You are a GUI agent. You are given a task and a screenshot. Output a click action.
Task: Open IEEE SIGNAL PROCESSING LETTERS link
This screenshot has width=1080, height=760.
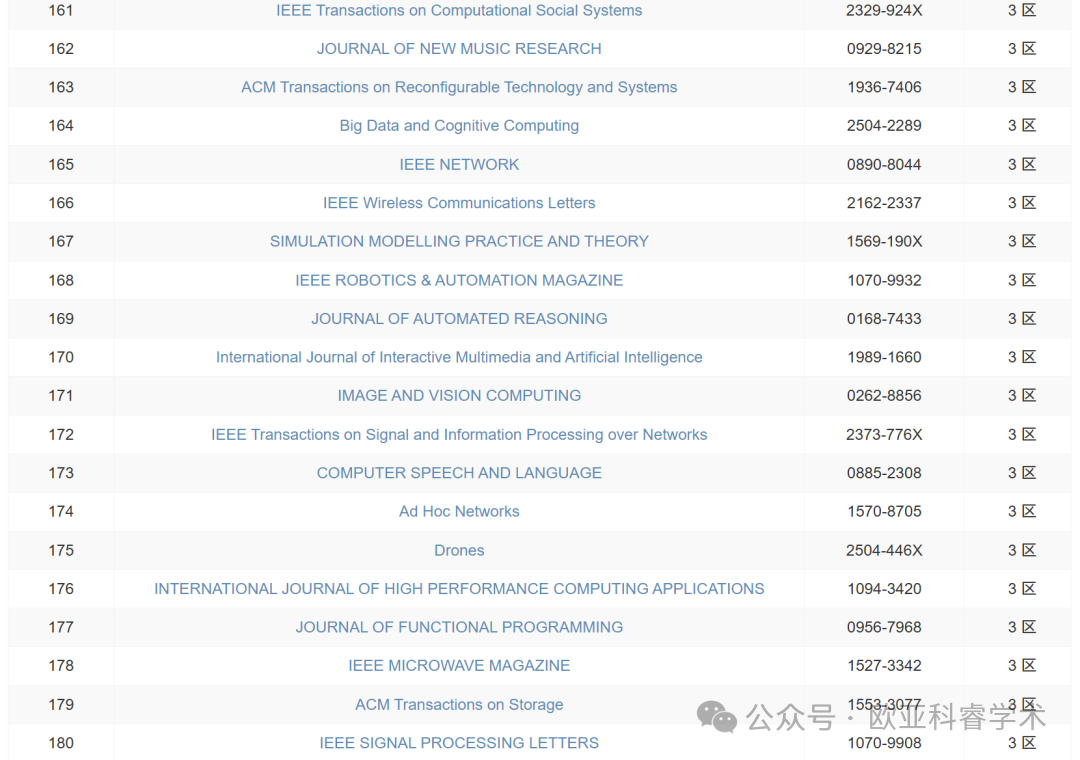point(459,743)
